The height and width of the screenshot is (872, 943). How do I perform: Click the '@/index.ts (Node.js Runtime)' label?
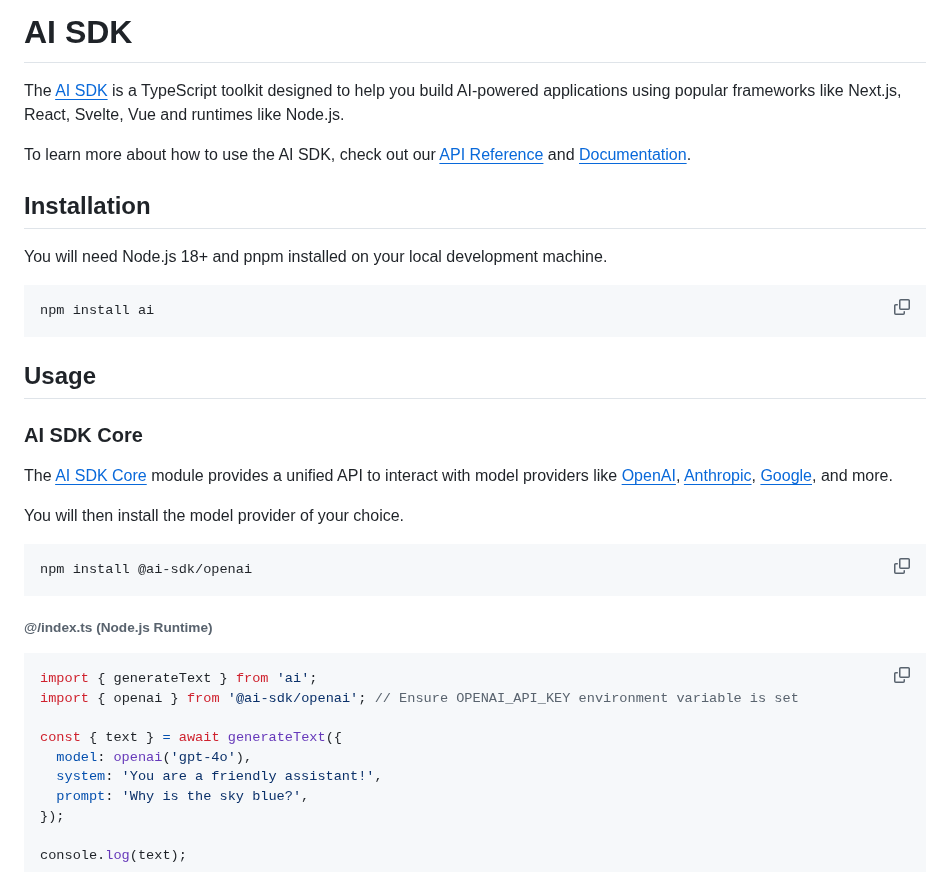(118, 628)
